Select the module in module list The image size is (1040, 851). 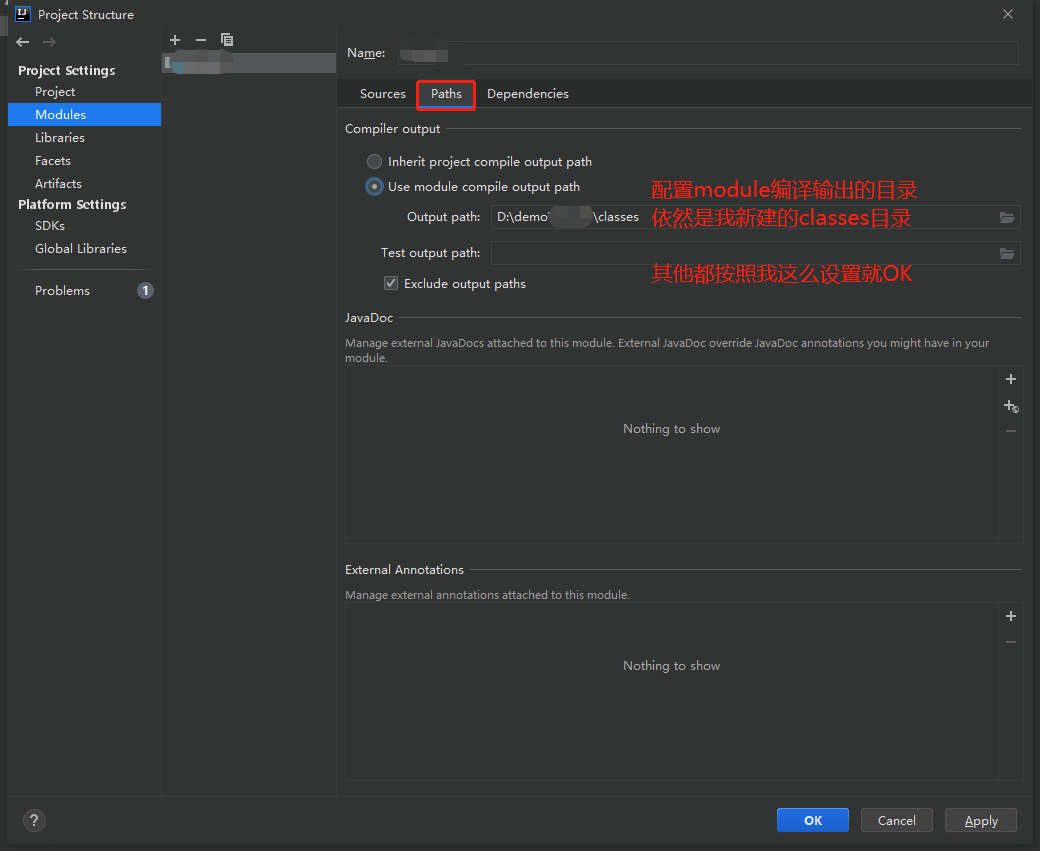[249, 63]
